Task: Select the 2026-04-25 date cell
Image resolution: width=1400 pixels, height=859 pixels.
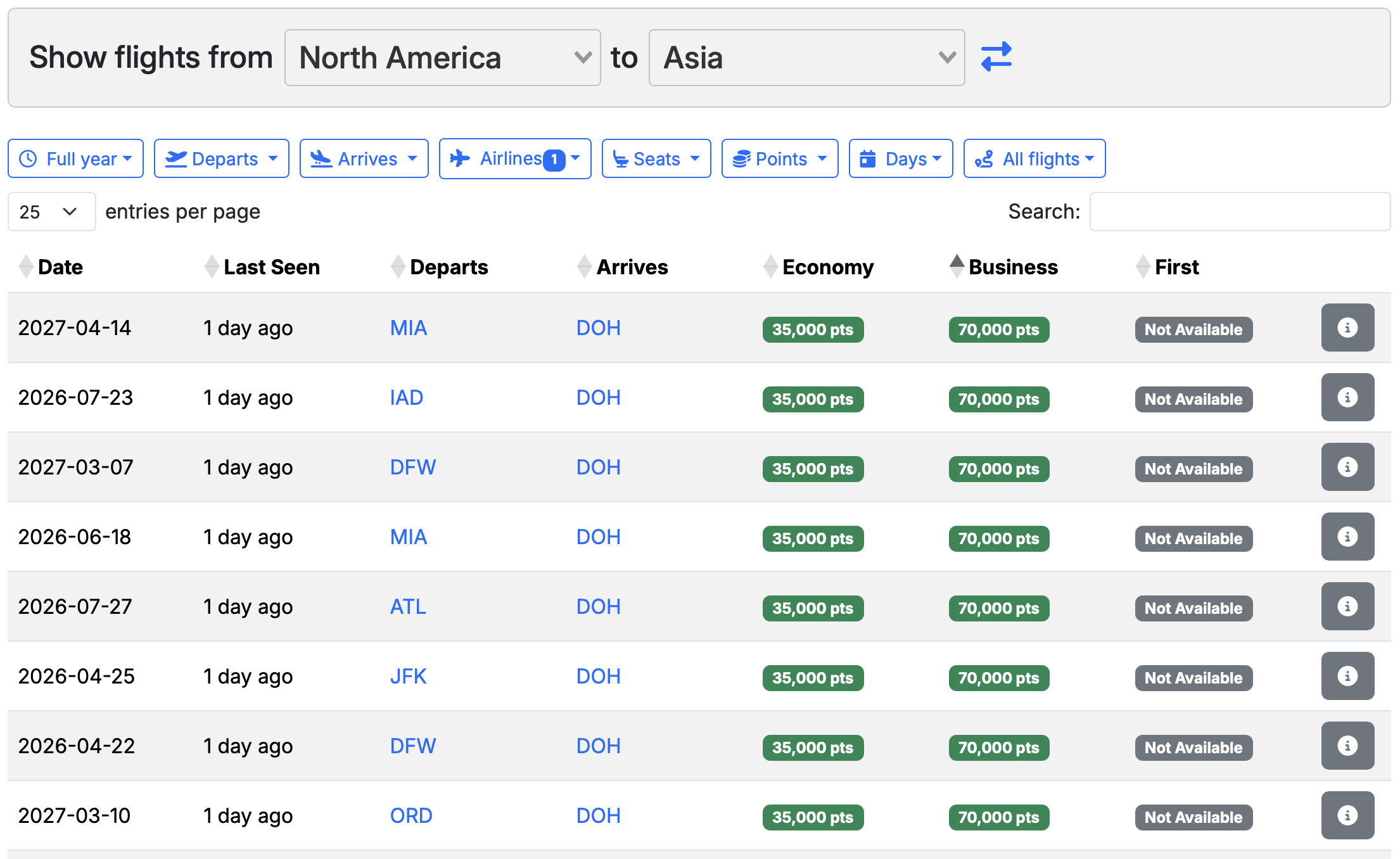Action: click(x=76, y=676)
